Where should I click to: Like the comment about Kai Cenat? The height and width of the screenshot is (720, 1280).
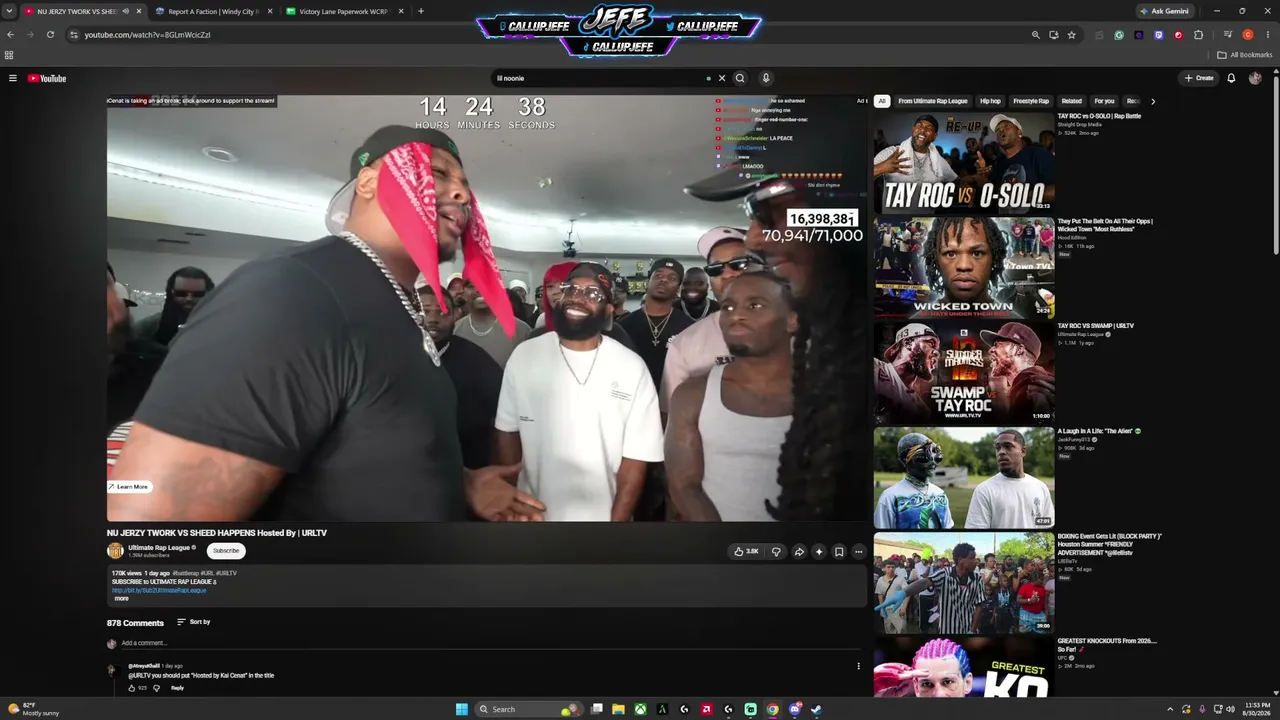click(x=132, y=688)
